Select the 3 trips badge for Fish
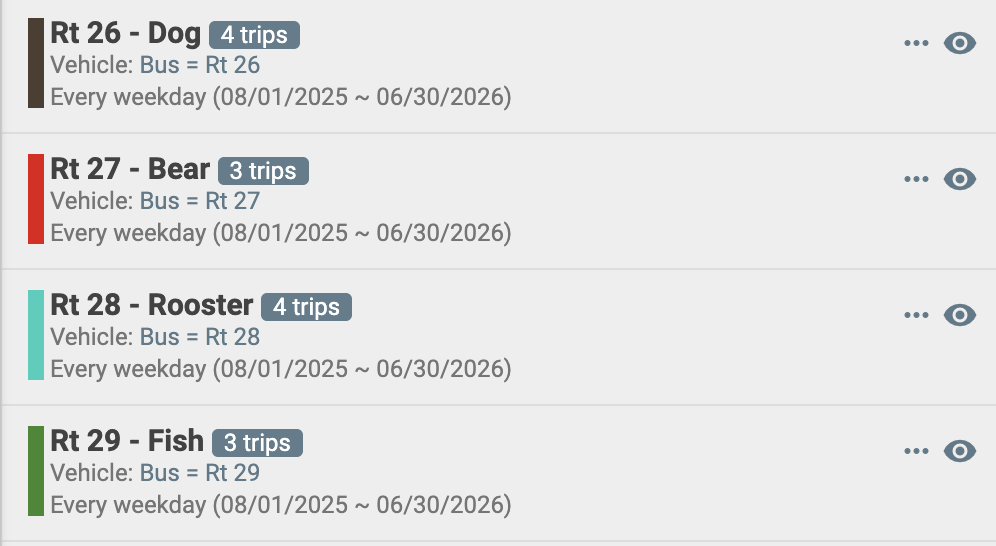 (x=257, y=443)
